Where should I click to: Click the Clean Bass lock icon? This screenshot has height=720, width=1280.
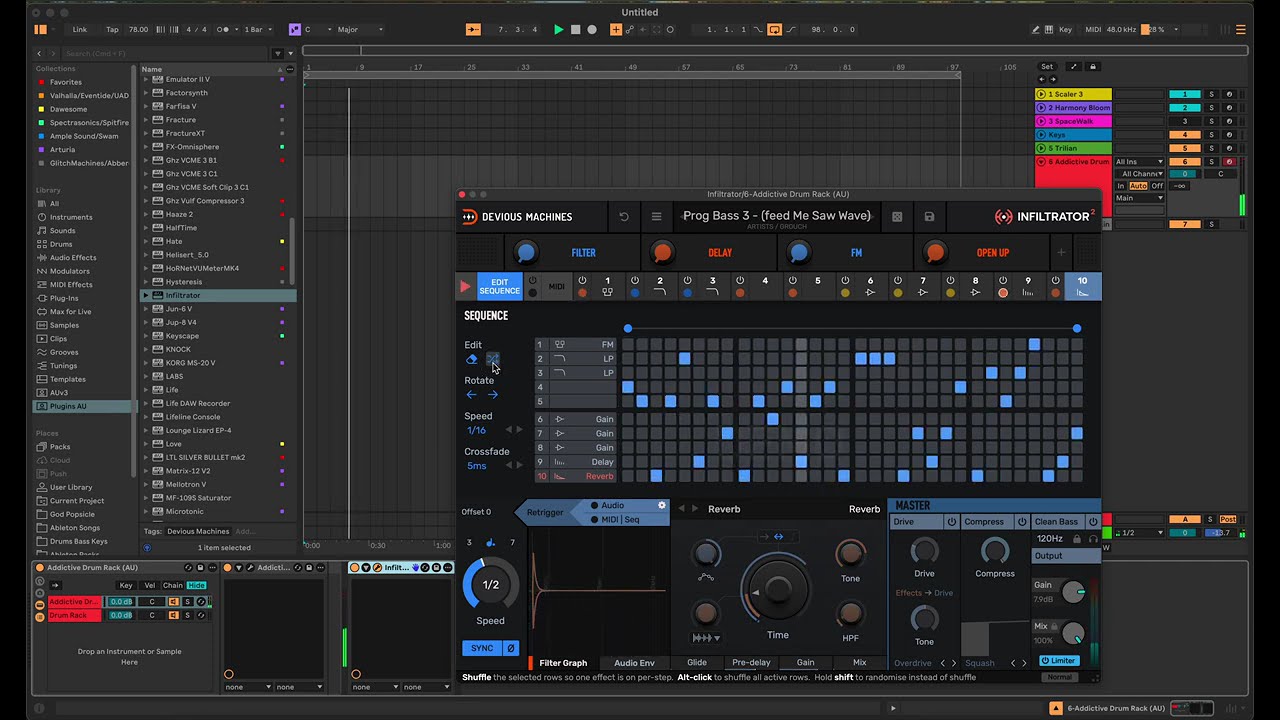point(1078,538)
